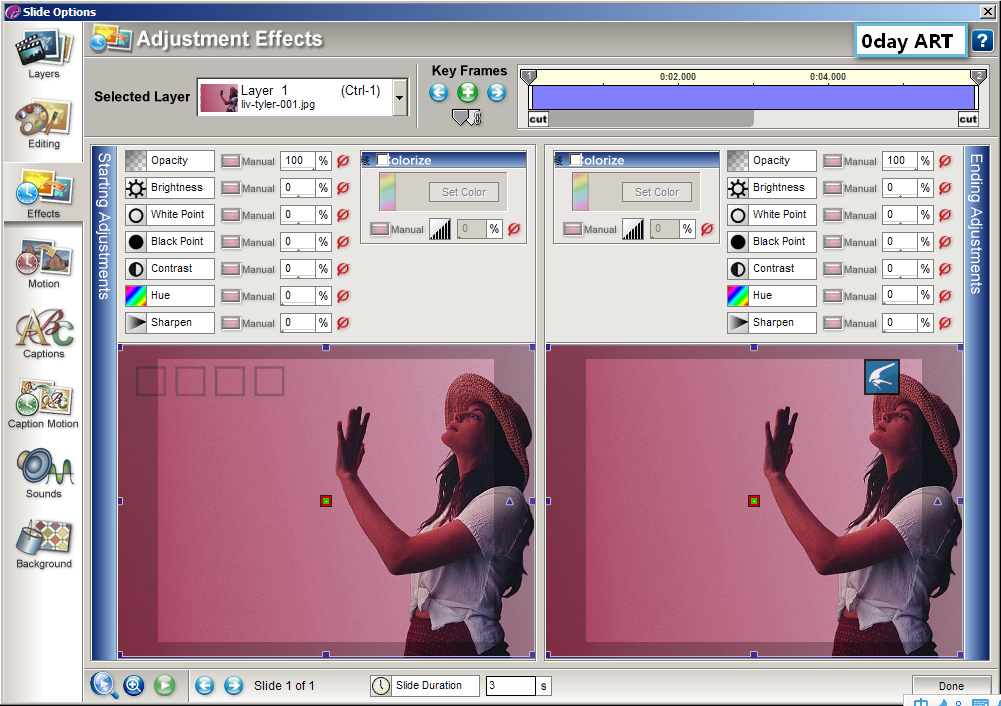This screenshot has width=1001, height=706.
Task: Toggle Manual for starting Brightness
Action: [230, 188]
